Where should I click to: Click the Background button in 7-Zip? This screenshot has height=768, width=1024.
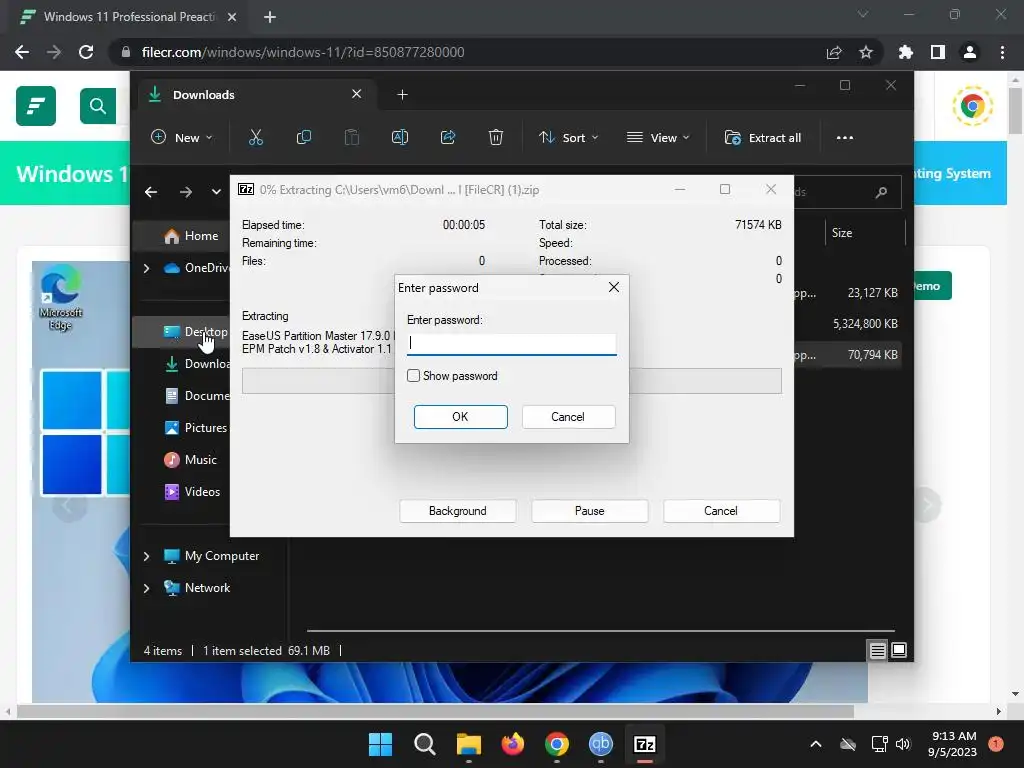457,511
